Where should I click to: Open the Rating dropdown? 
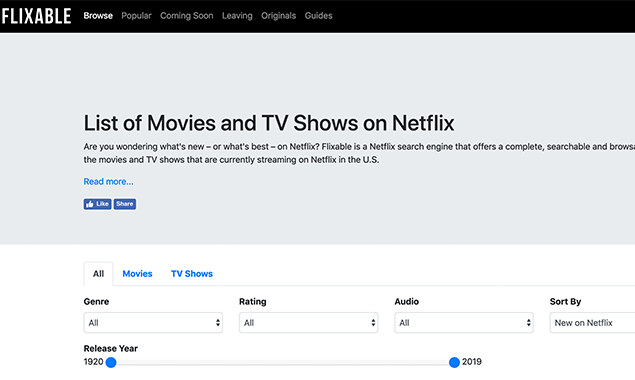pyautogui.click(x=309, y=322)
